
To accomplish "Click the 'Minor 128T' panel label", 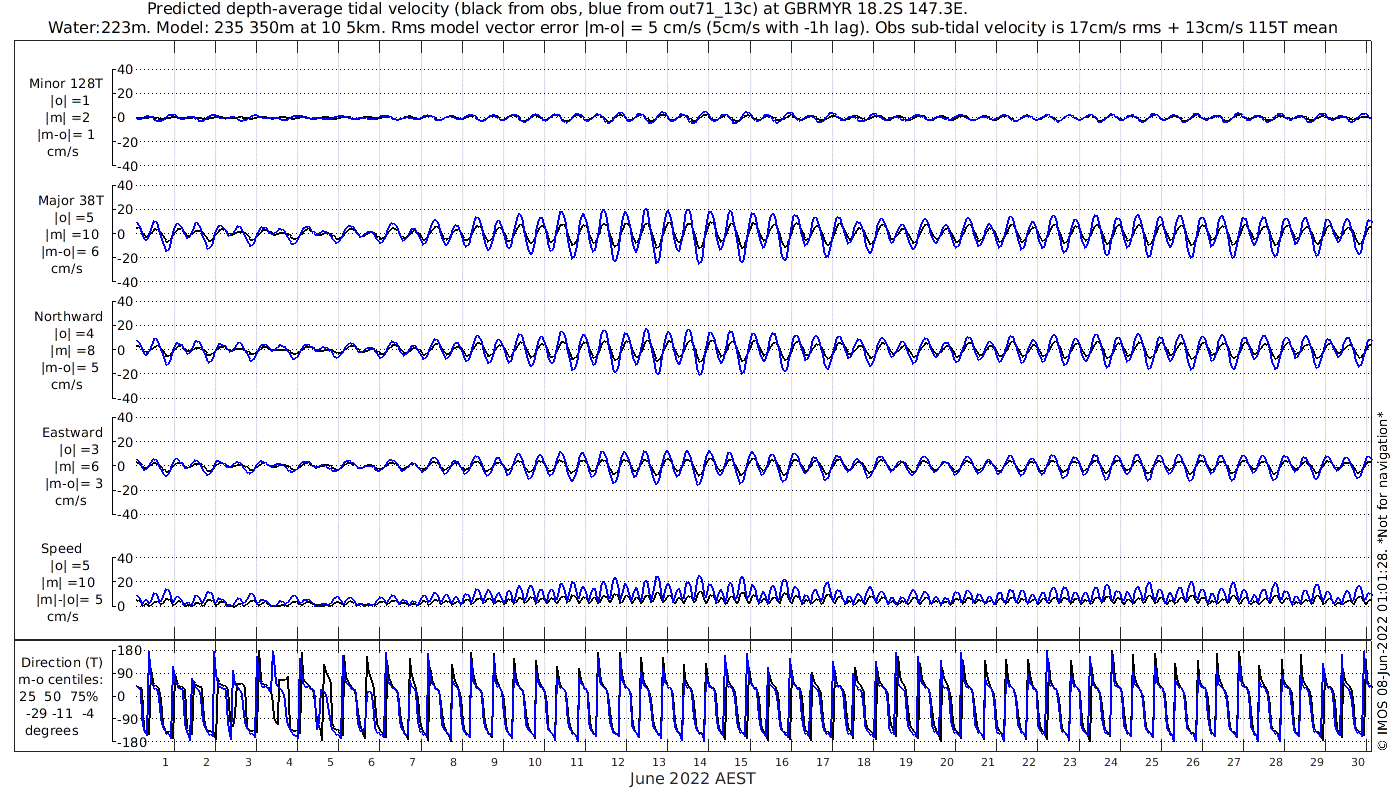I will pyautogui.click(x=66, y=84).
